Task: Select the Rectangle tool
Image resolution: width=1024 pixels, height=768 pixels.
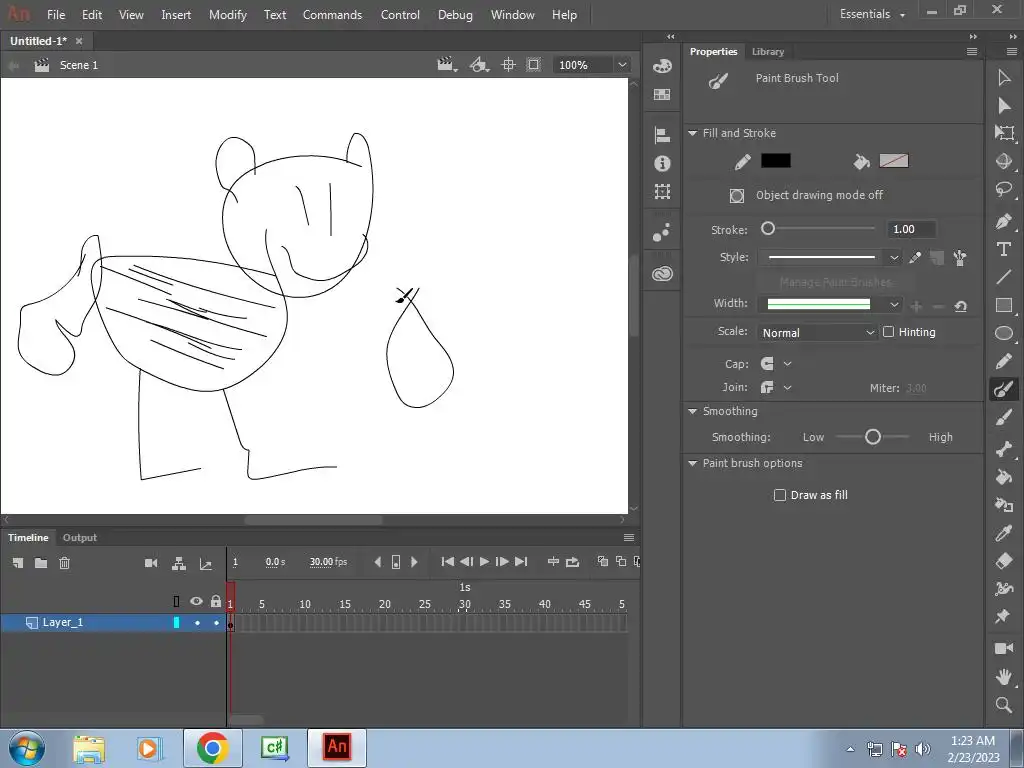Action: 1004,305
